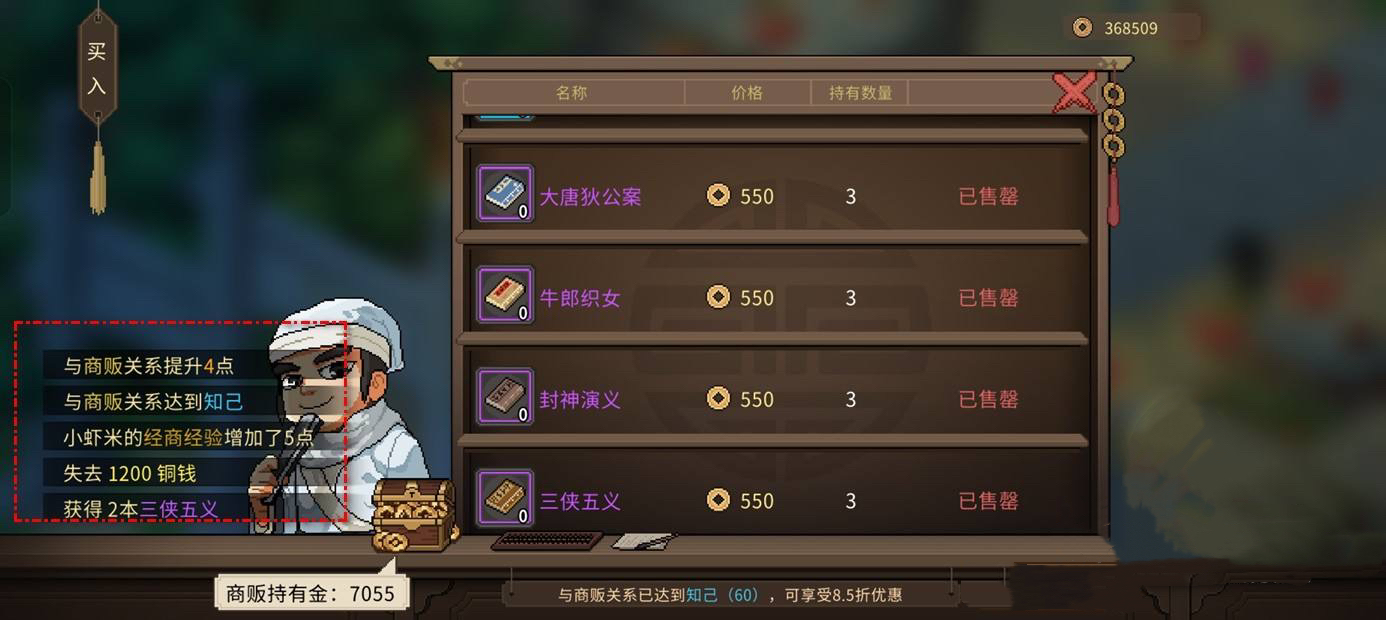The image size is (1386, 620).
Task: Click the 大唐狄公案 book icon
Action: click(x=504, y=194)
